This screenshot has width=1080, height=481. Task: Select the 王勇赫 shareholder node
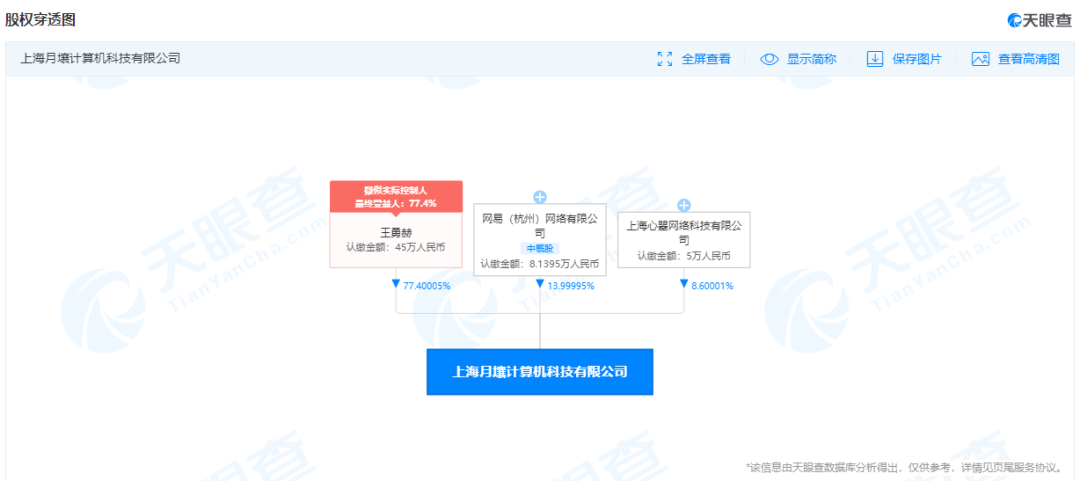tap(396, 239)
